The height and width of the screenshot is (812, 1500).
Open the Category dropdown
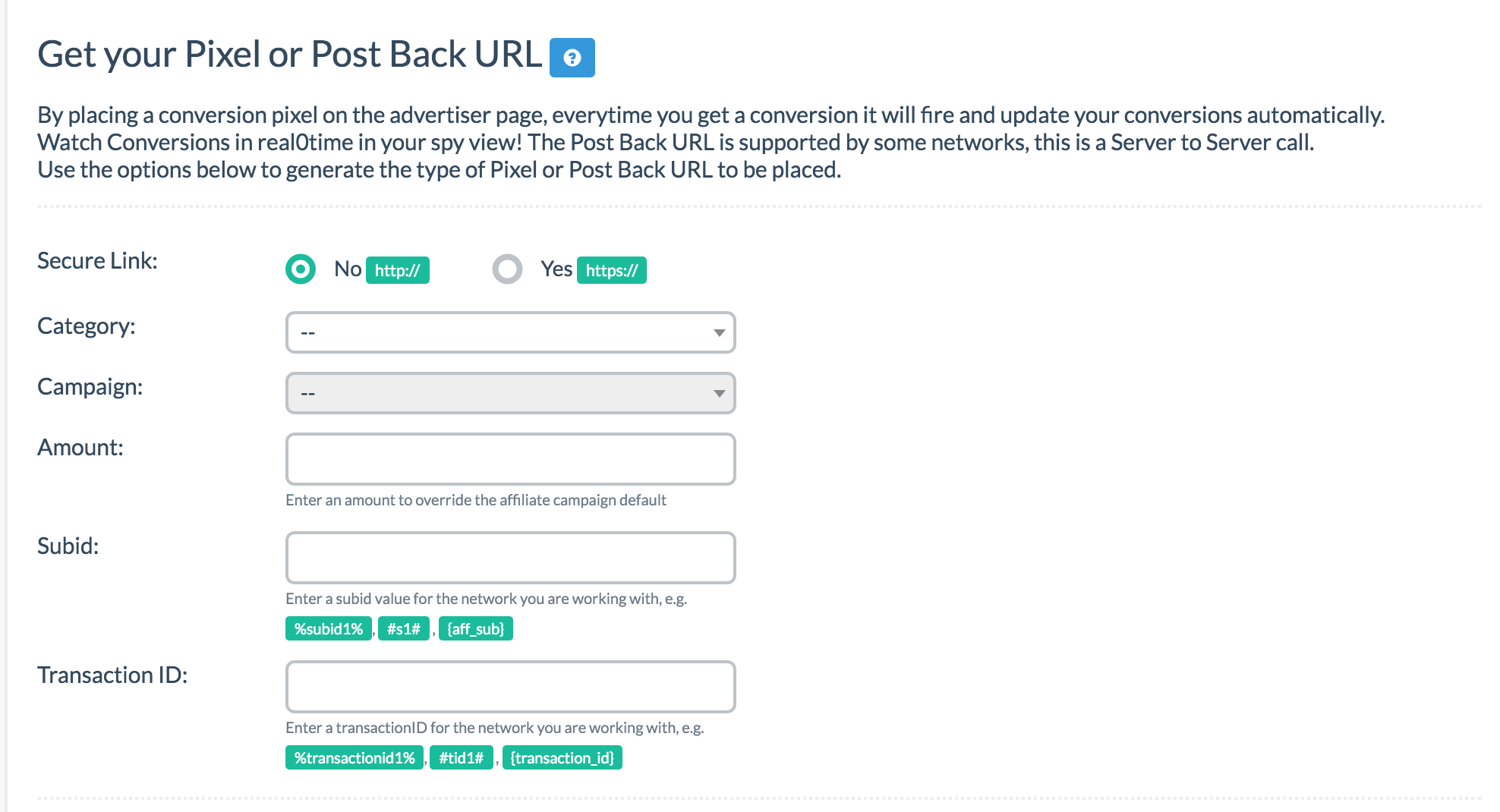(501, 332)
